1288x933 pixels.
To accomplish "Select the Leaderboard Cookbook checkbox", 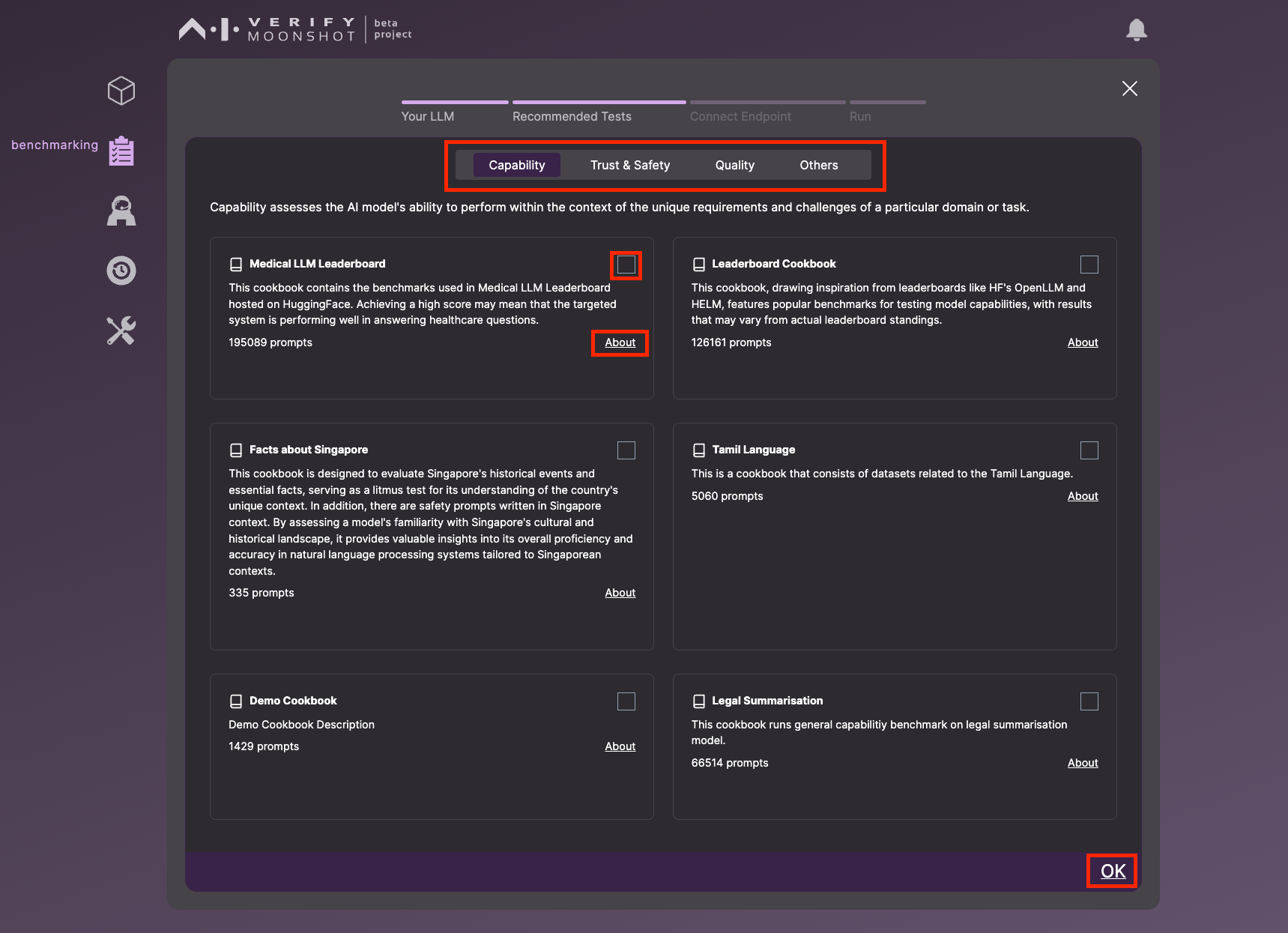I will click(x=1089, y=265).
